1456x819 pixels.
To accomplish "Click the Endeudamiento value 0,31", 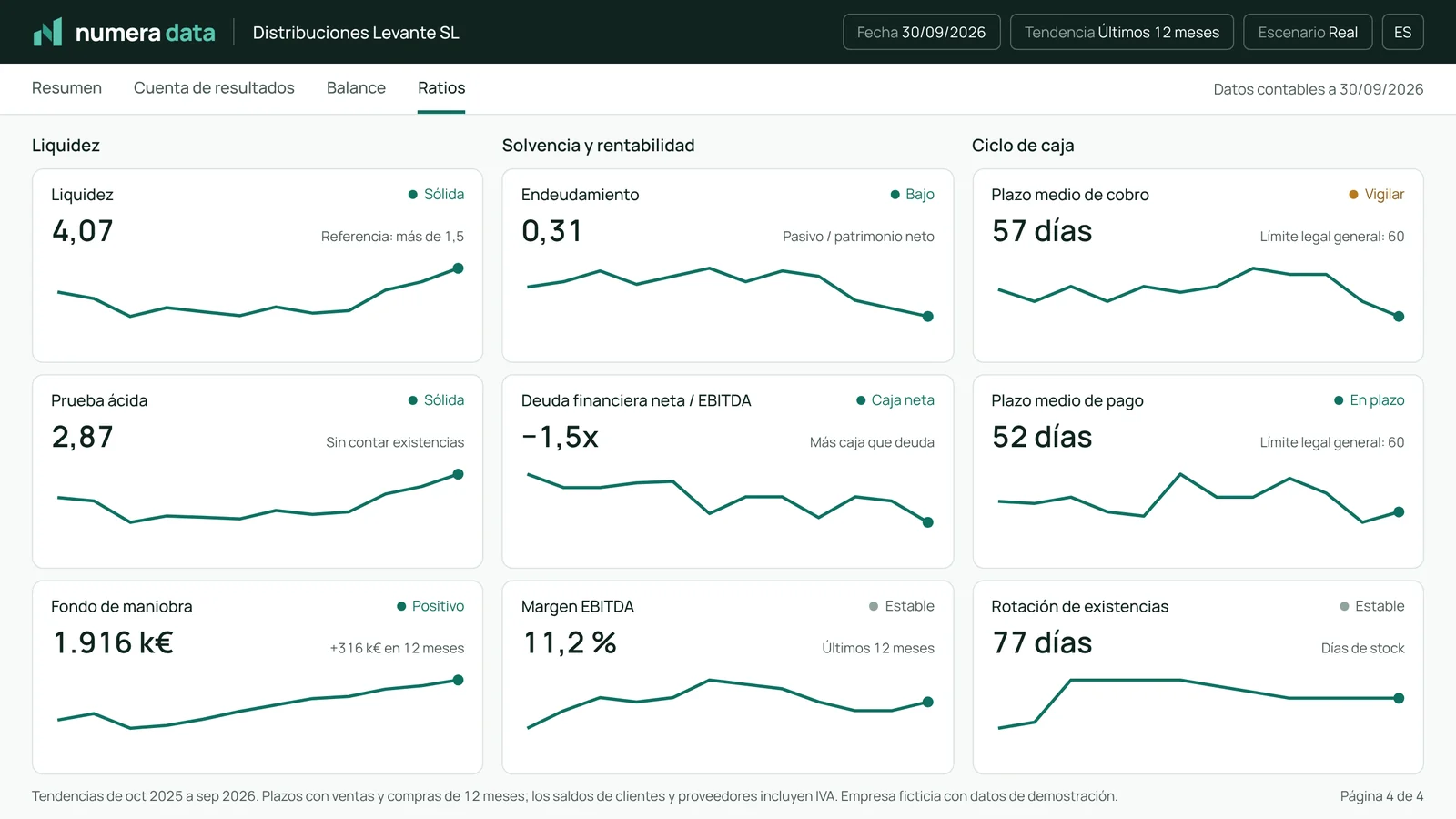I will pyautogui.click(x=552, y=231).
